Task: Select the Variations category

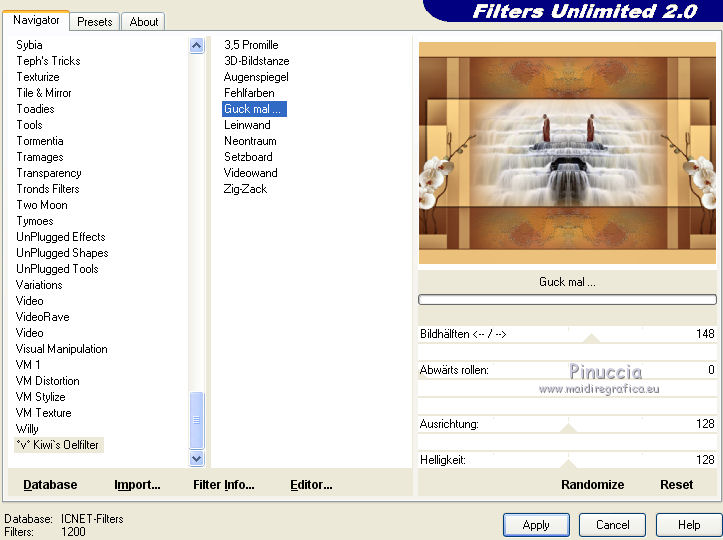Action: point(39,285)
